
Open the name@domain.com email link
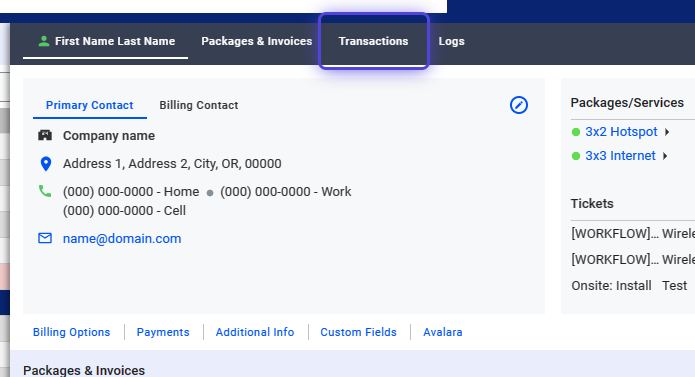click(122, 239)
